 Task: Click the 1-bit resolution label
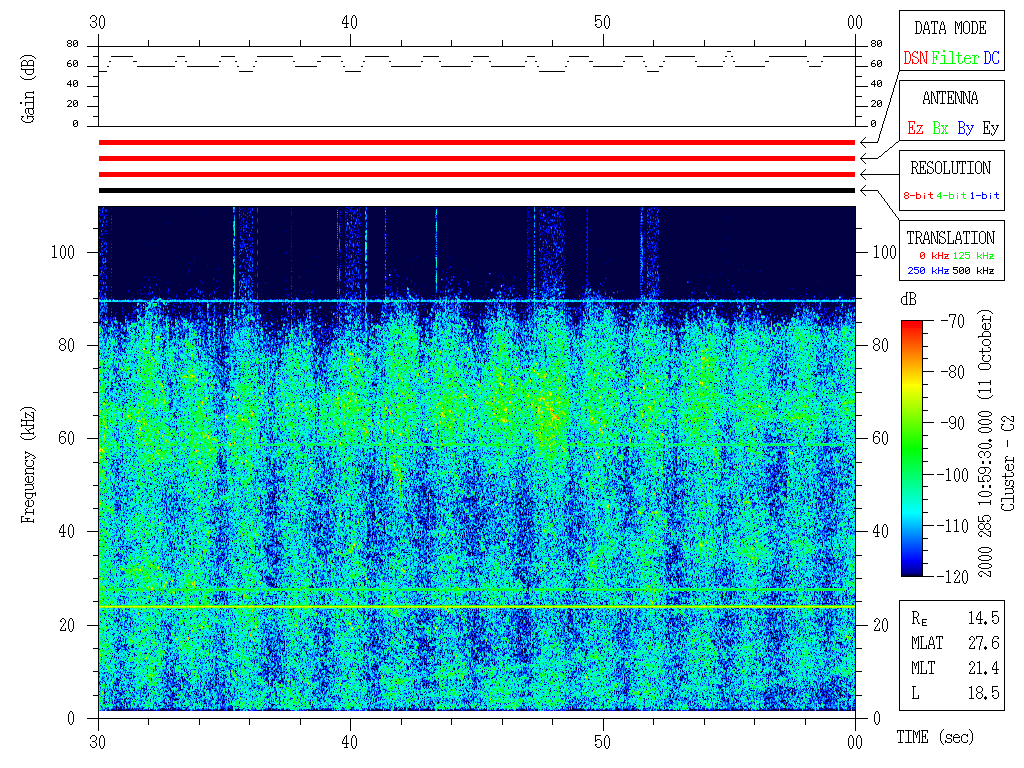985,196
